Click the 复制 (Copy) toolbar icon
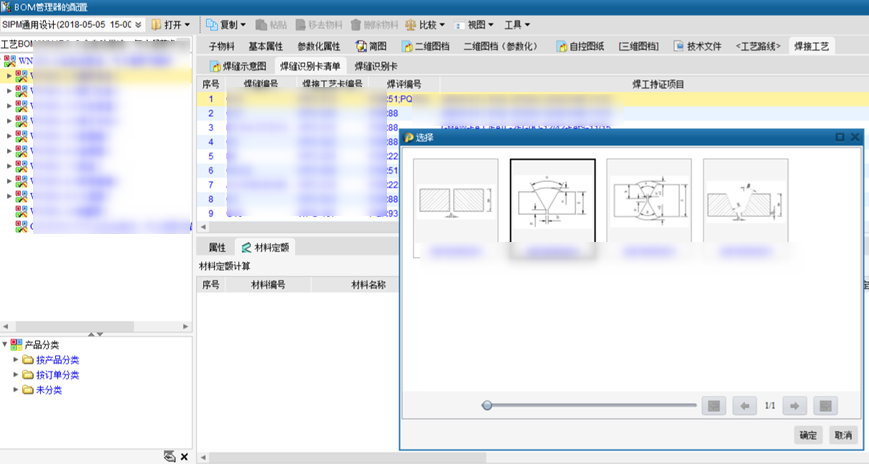Image resolution: width=869 pixels, height=464 pixels. click(212, 24)
